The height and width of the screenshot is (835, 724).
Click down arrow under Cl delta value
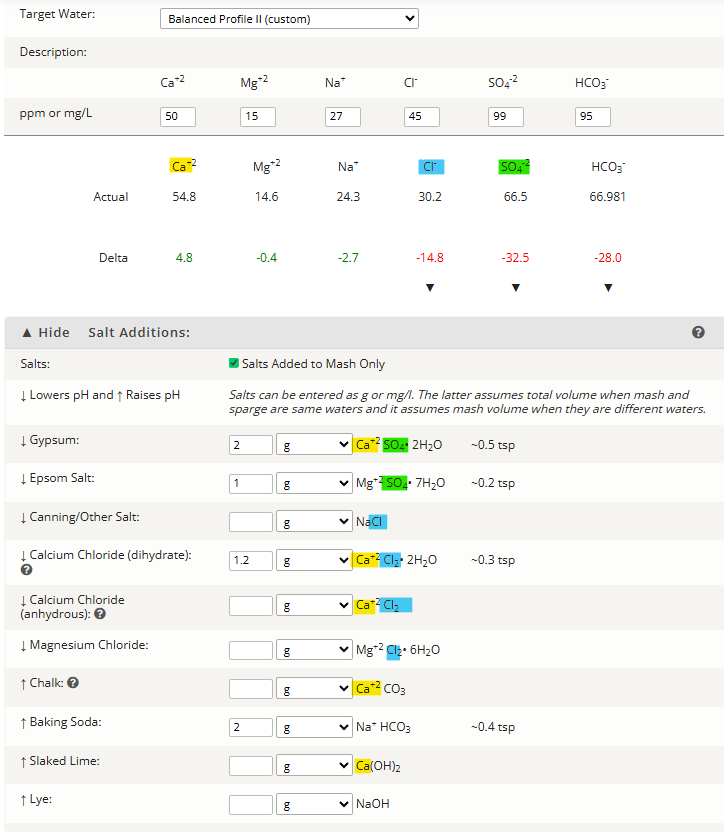(429, 288)
